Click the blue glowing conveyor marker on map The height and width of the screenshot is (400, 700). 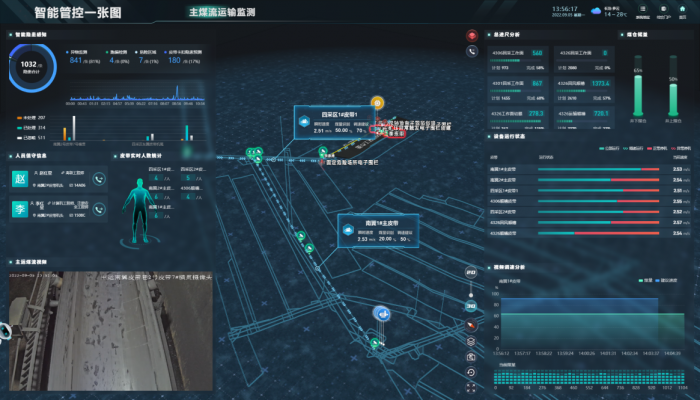click(381, 314)
